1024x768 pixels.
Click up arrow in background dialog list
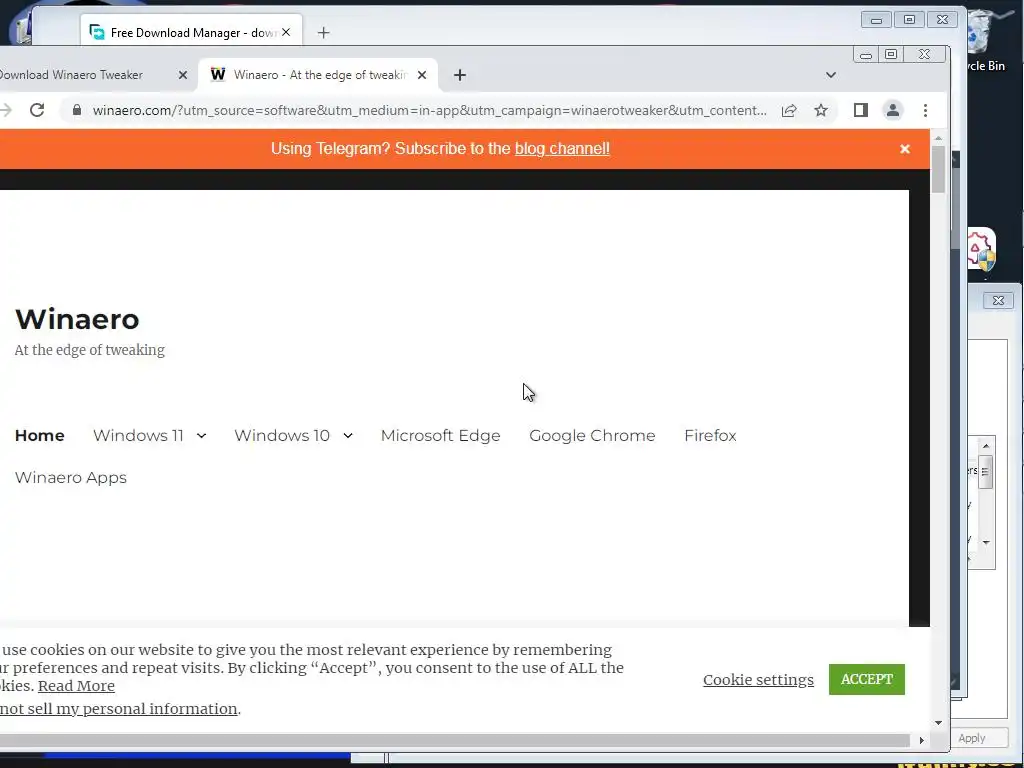click(x=986, y=445)
